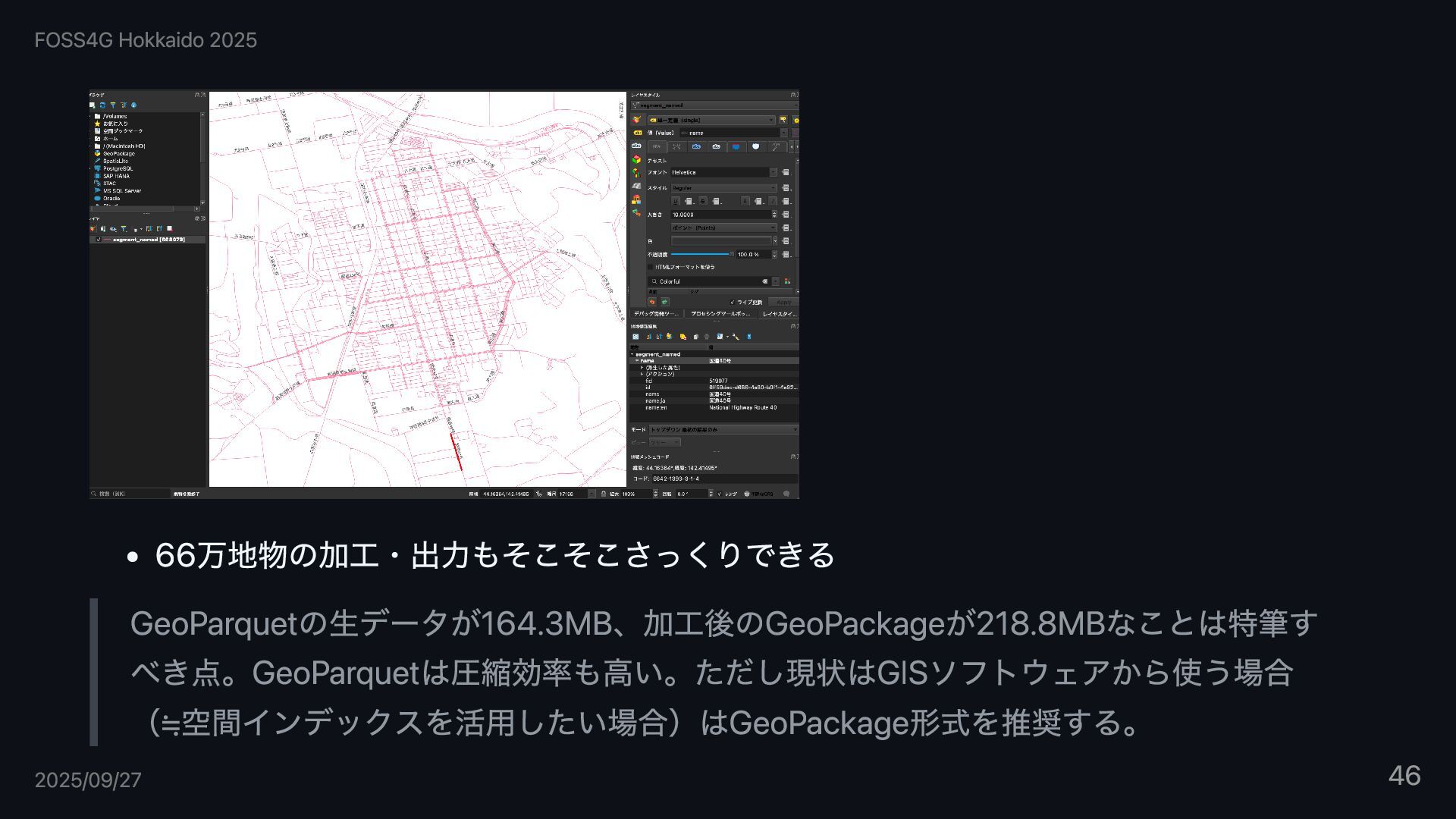
Task: Open the wrench settings in identify results
Action: point(736,337)
